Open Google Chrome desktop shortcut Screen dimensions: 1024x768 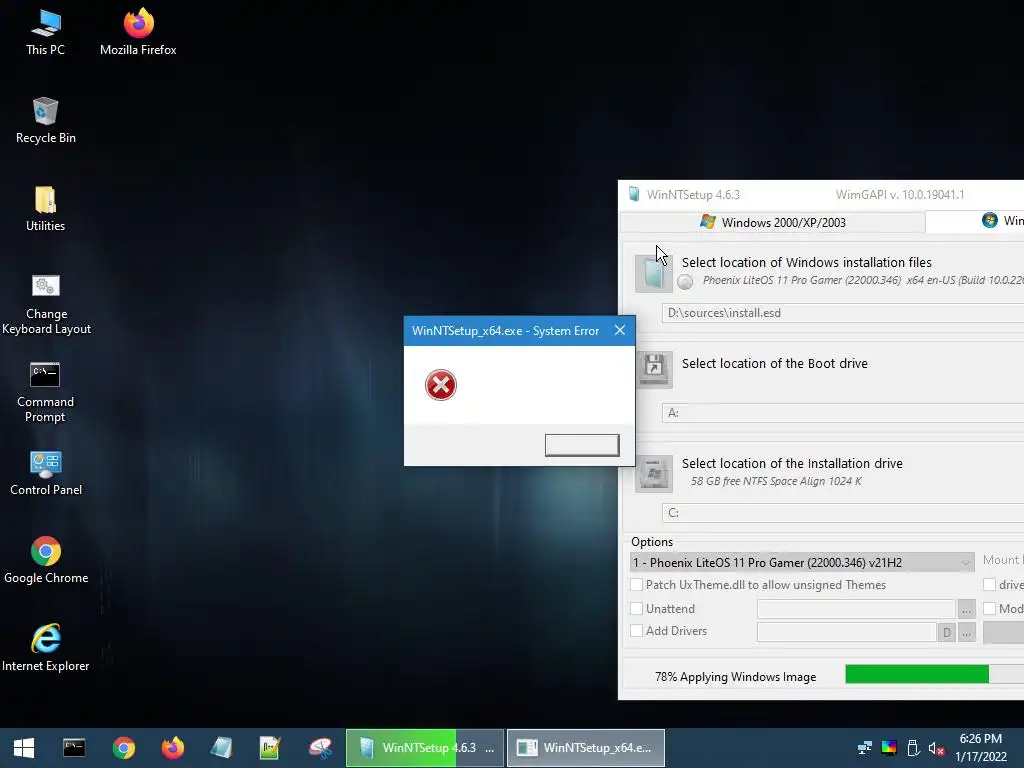[x=46, y=561]
